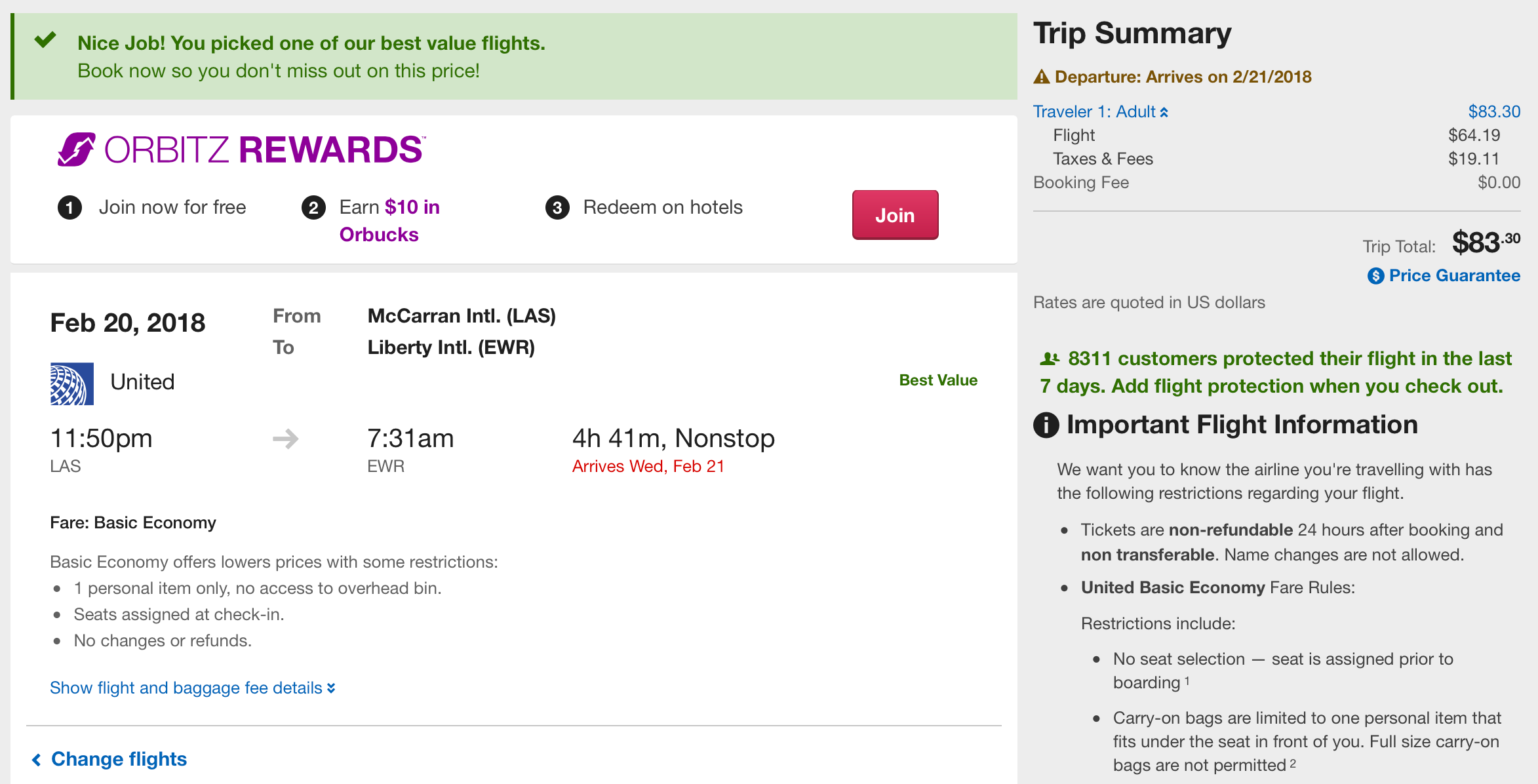Click the Best Value label

938,380
